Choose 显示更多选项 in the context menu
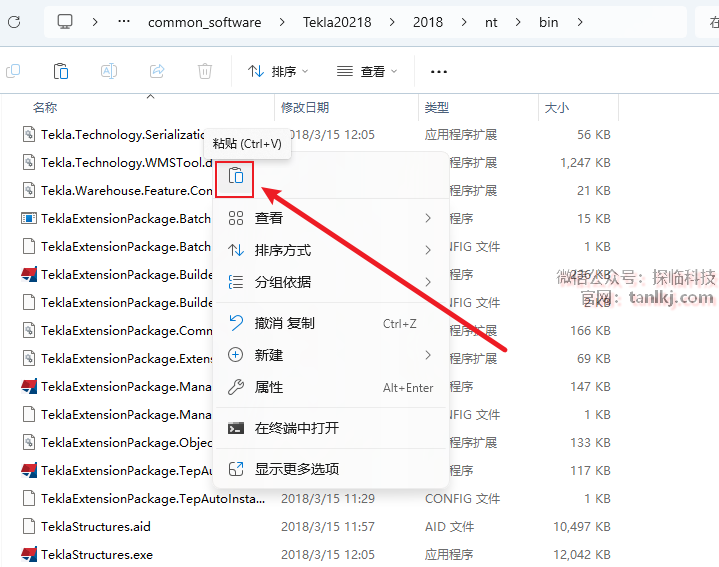 pyautogui.click(x=330, y=469)
